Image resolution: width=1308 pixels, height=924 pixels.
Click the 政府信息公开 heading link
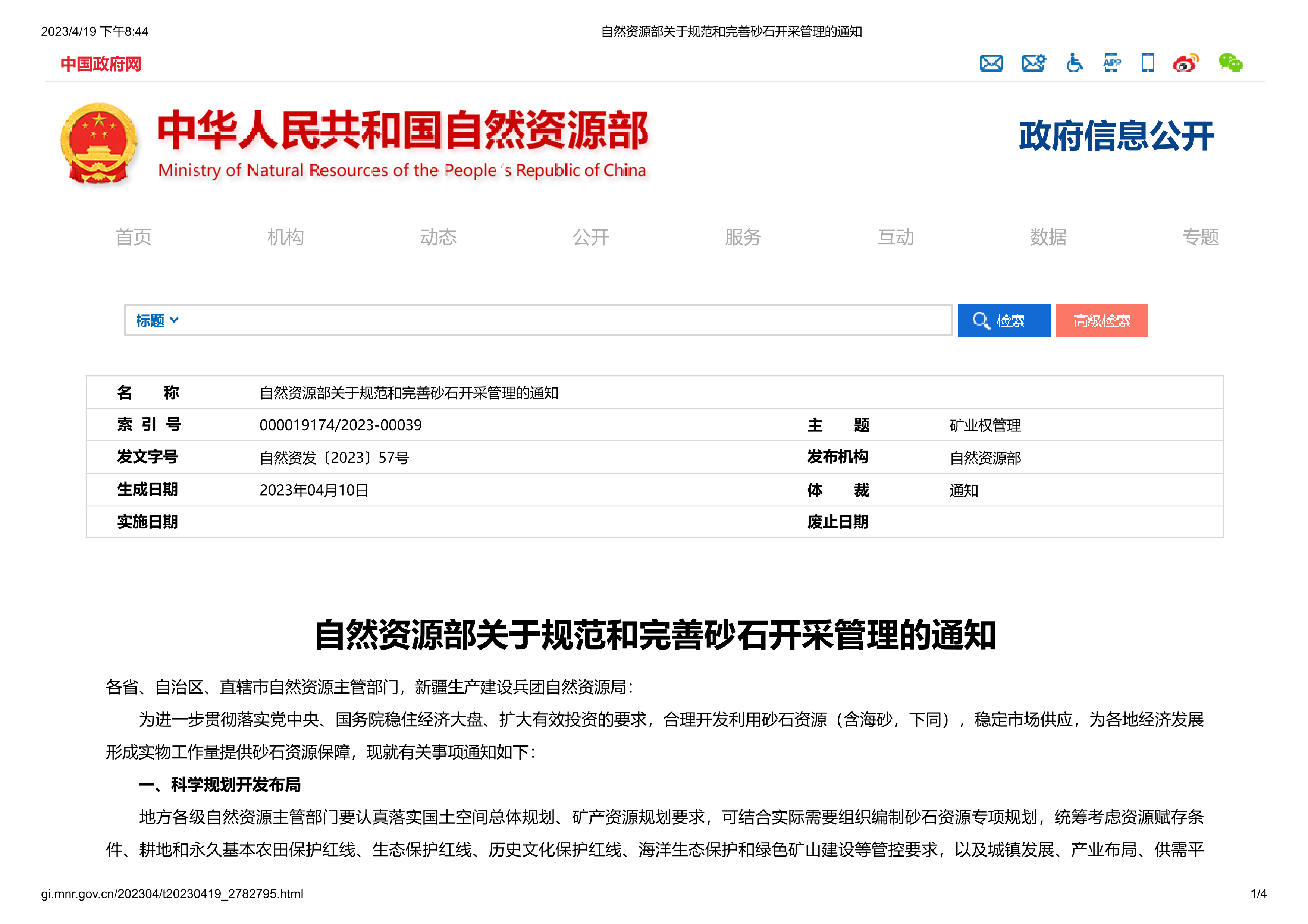[1116, 136]
